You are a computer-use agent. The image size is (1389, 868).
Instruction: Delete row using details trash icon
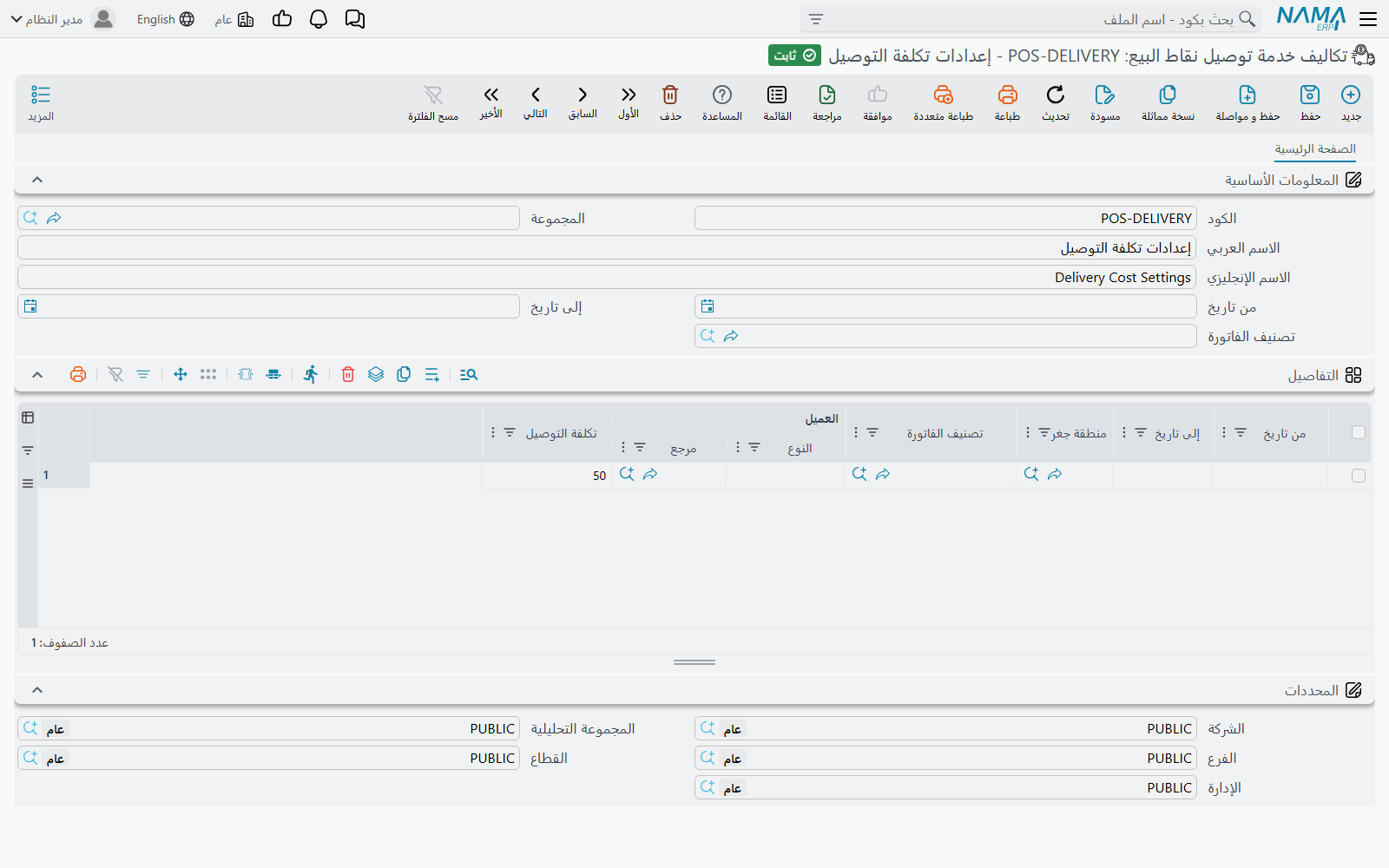coord(348,374)
